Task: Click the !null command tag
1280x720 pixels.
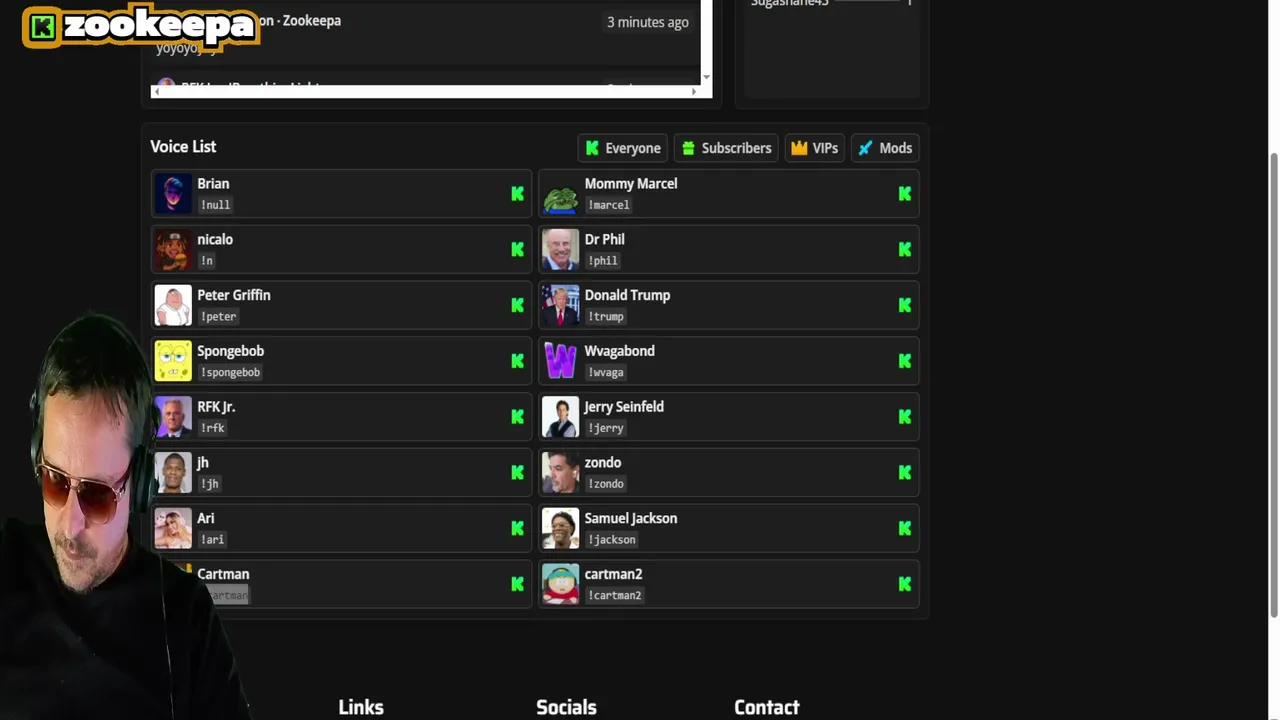Action: [x=215, y=205]
